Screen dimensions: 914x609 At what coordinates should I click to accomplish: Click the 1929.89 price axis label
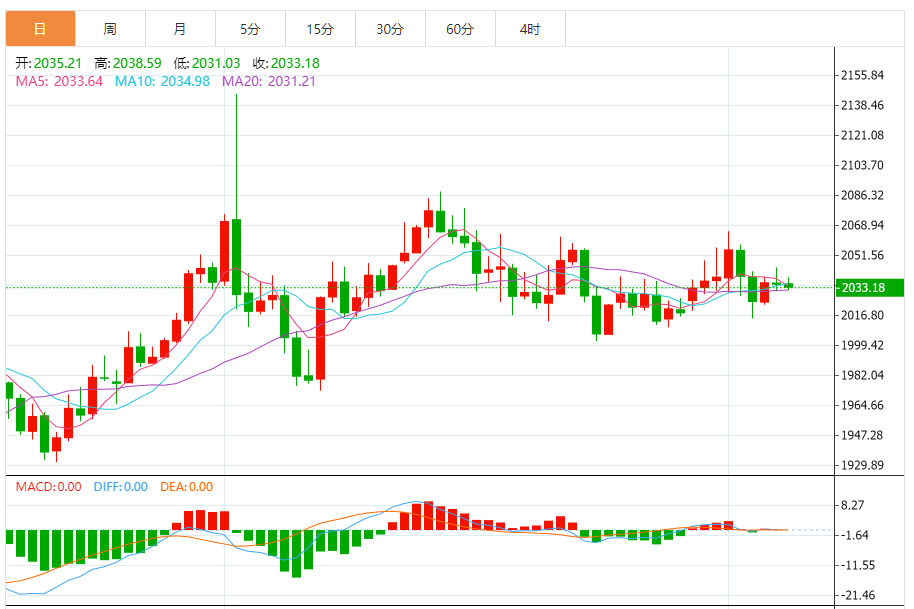[862, 466]
